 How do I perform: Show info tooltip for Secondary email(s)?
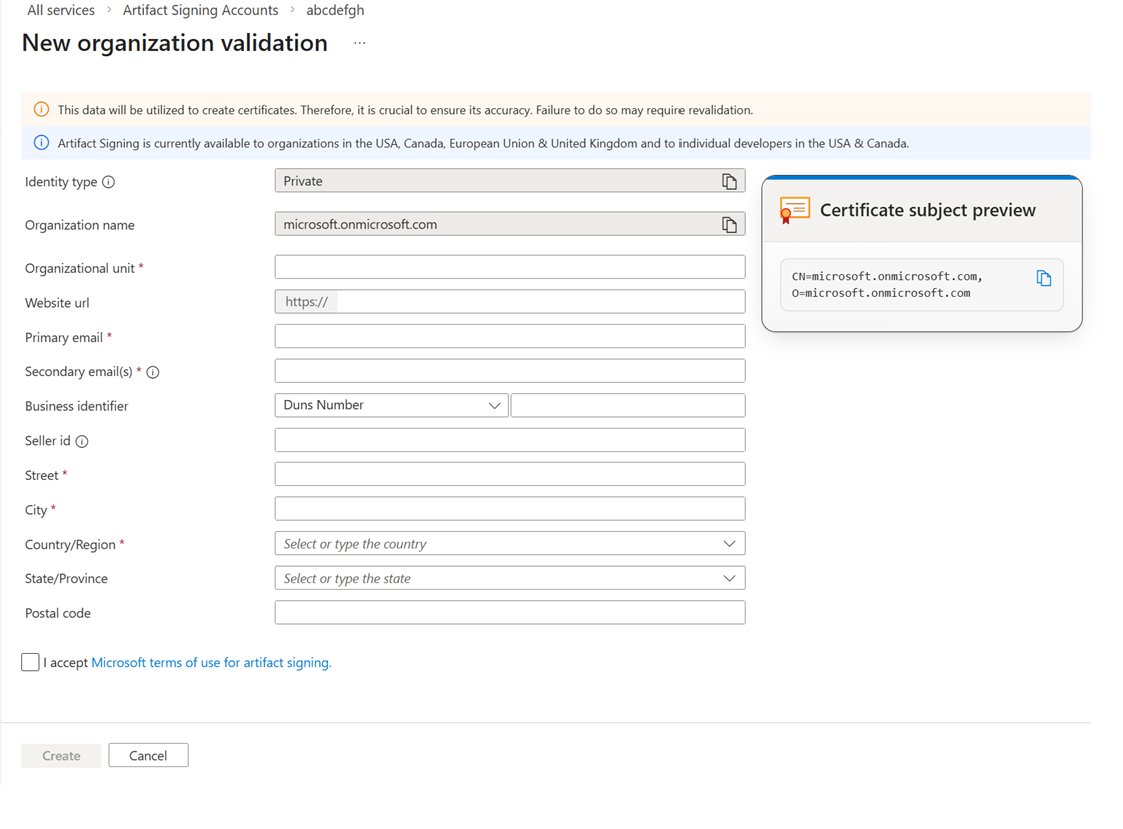click(x=153, y=372)
